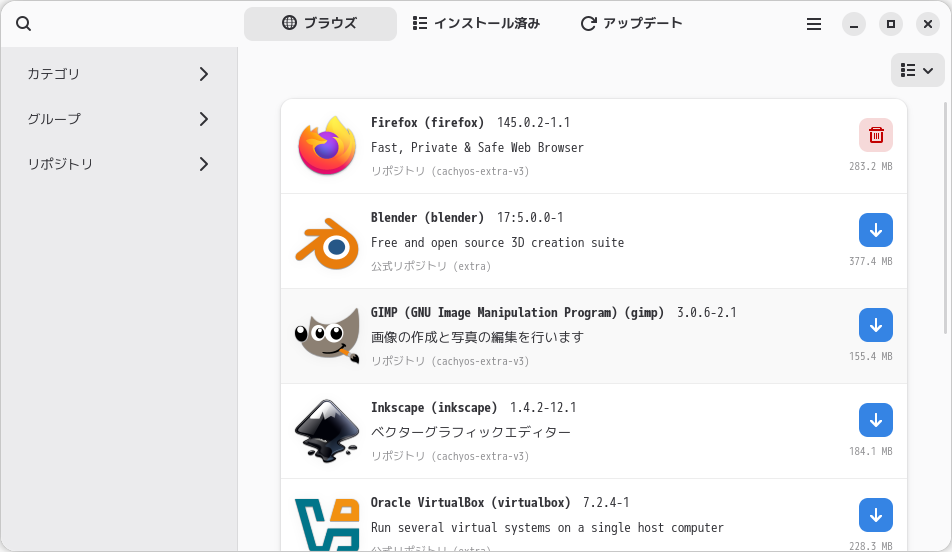Click the GIMP version 3.0.6-2.1

coord(707,313)
